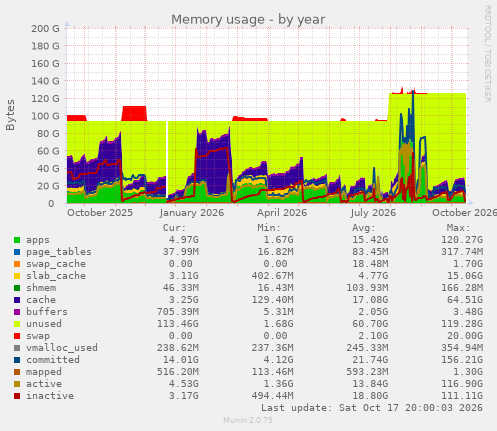Click the shmem max value 166.28M

[462, 288]
